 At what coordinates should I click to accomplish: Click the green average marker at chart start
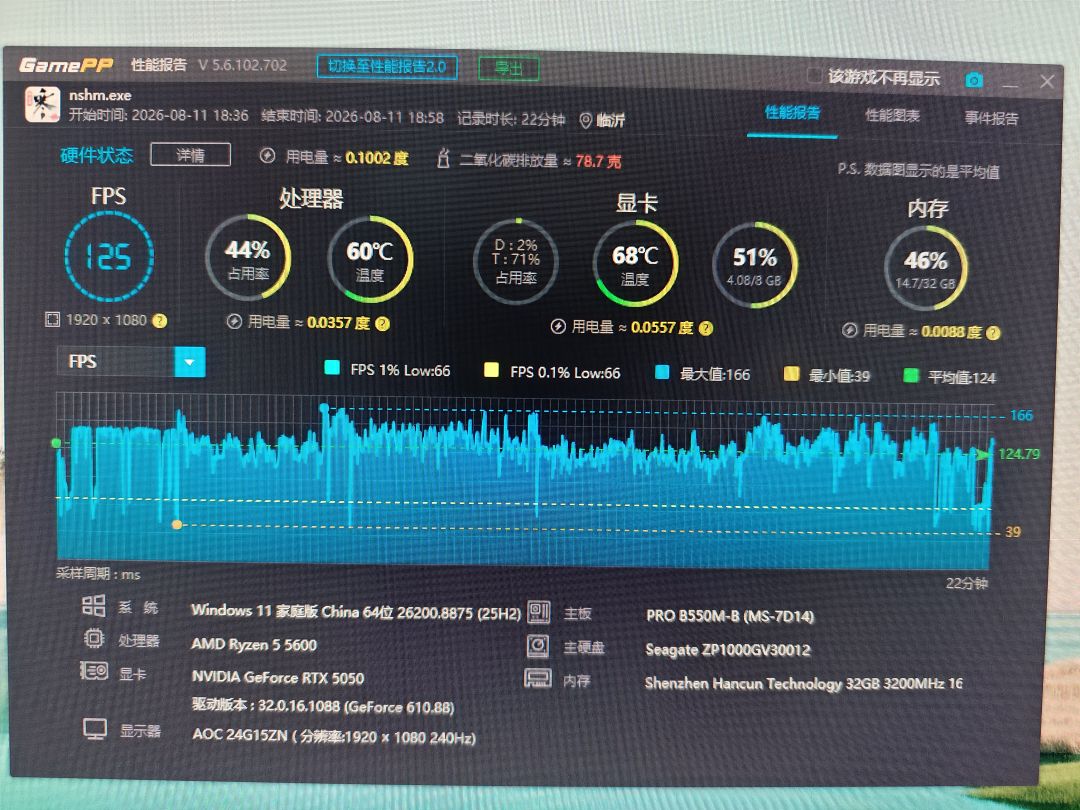point(56,443)
